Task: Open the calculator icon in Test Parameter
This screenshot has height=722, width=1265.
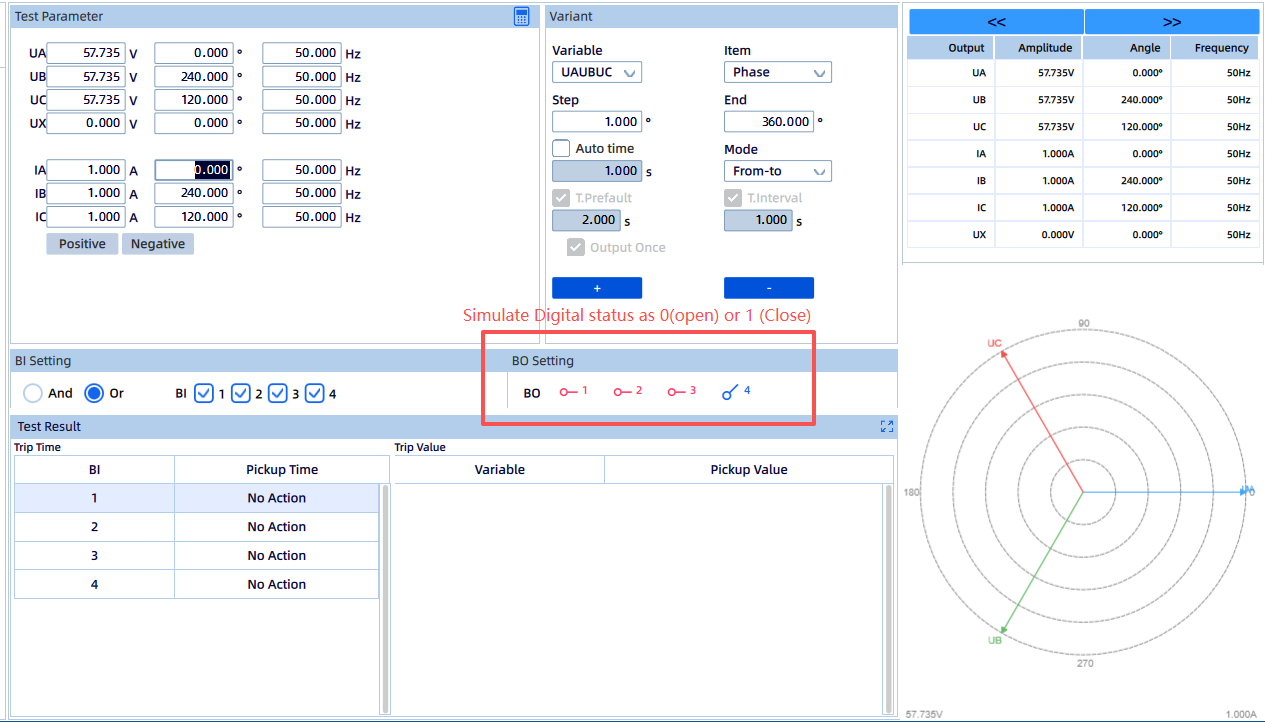Action: 521,16
